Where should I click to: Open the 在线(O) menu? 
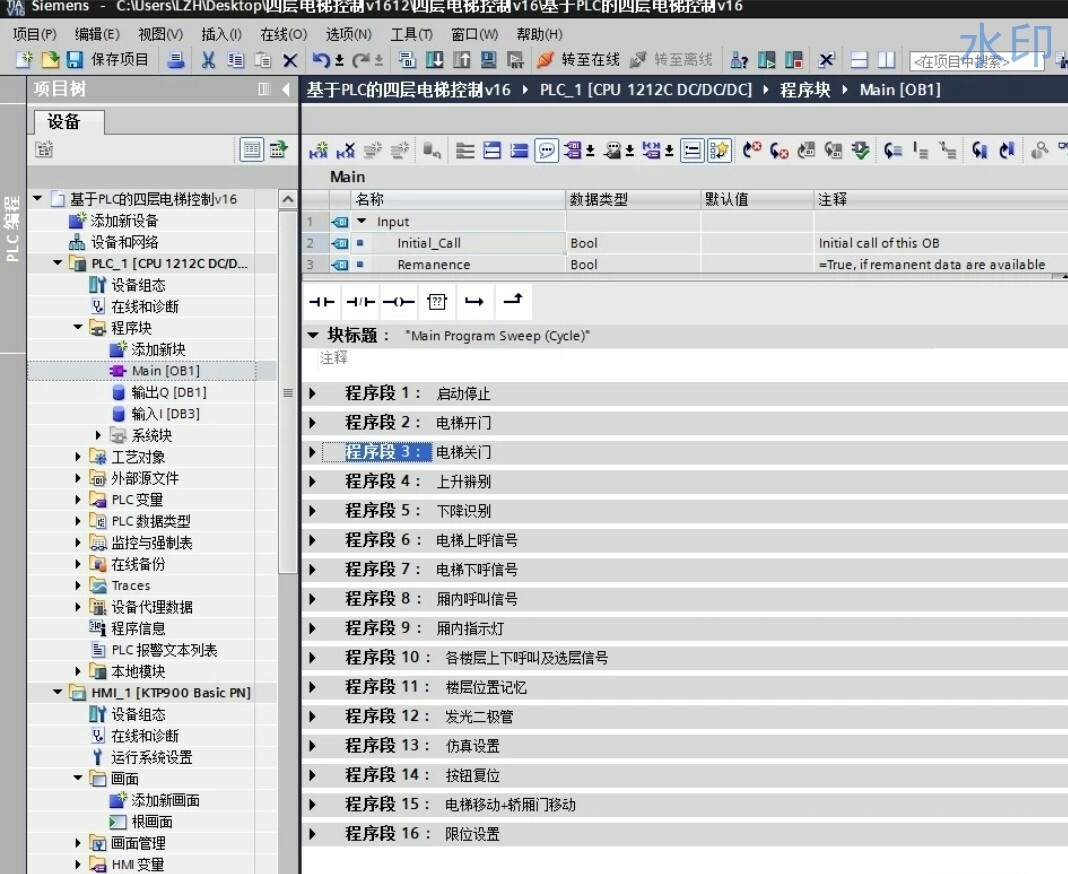click(283, 34)
